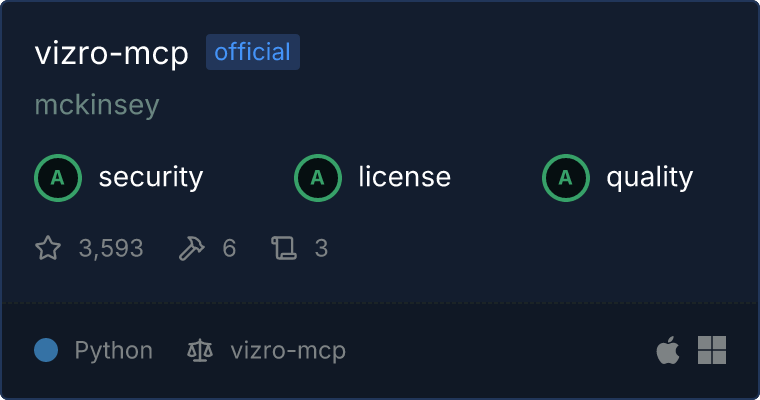Screen dimensions: 760x400
Task: Click the license label text
Action: pos(405,176)
